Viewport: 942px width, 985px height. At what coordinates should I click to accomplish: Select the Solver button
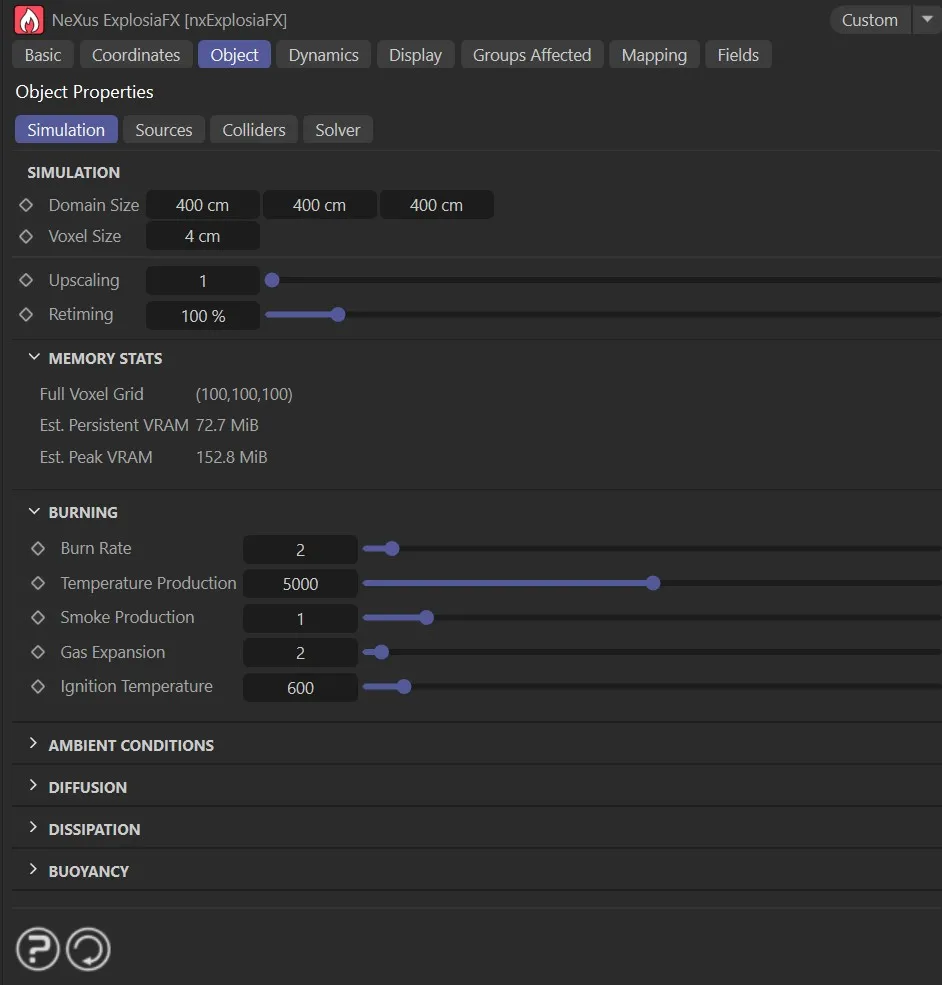tap(337, 129)
